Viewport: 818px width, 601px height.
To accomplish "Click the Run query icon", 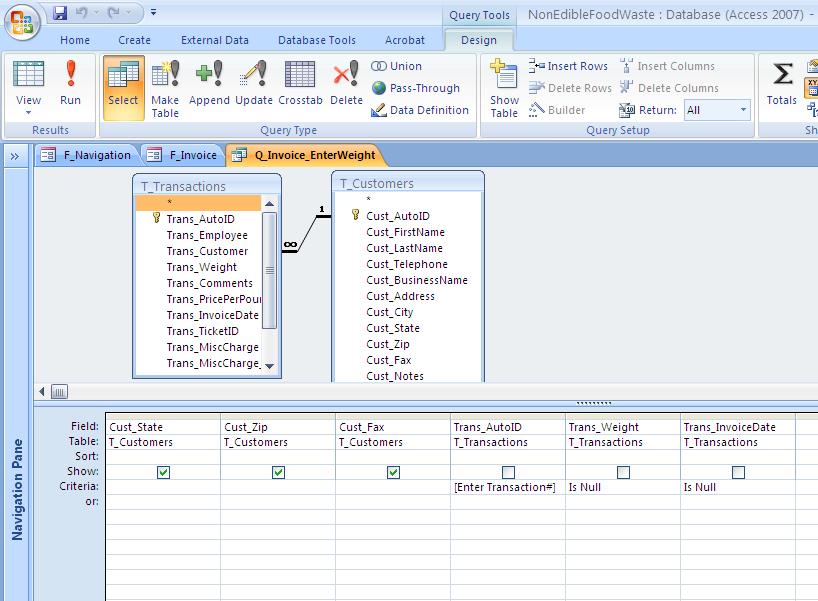I will (x=70, y=84).
